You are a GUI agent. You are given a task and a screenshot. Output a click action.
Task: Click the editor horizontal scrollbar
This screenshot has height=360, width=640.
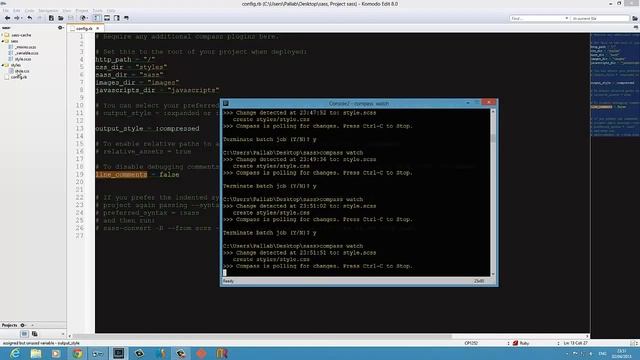[329, 336]
